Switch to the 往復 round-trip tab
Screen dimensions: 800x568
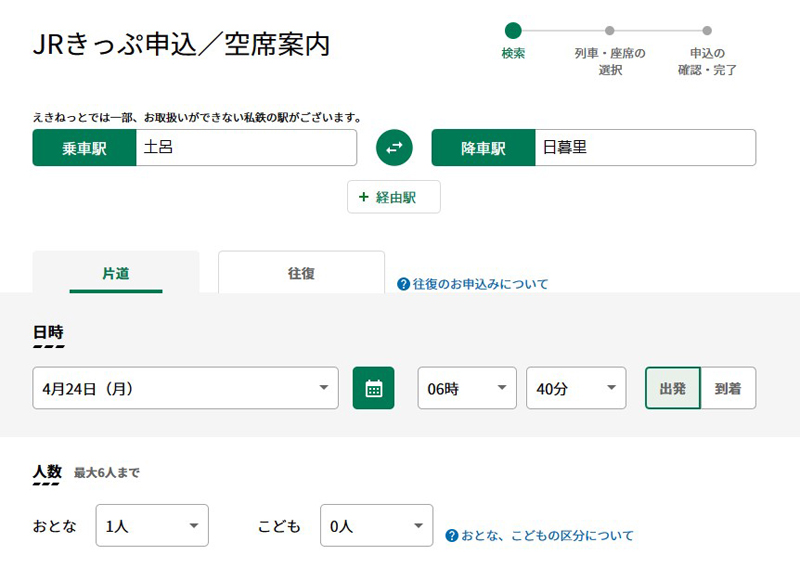[301, 272]
